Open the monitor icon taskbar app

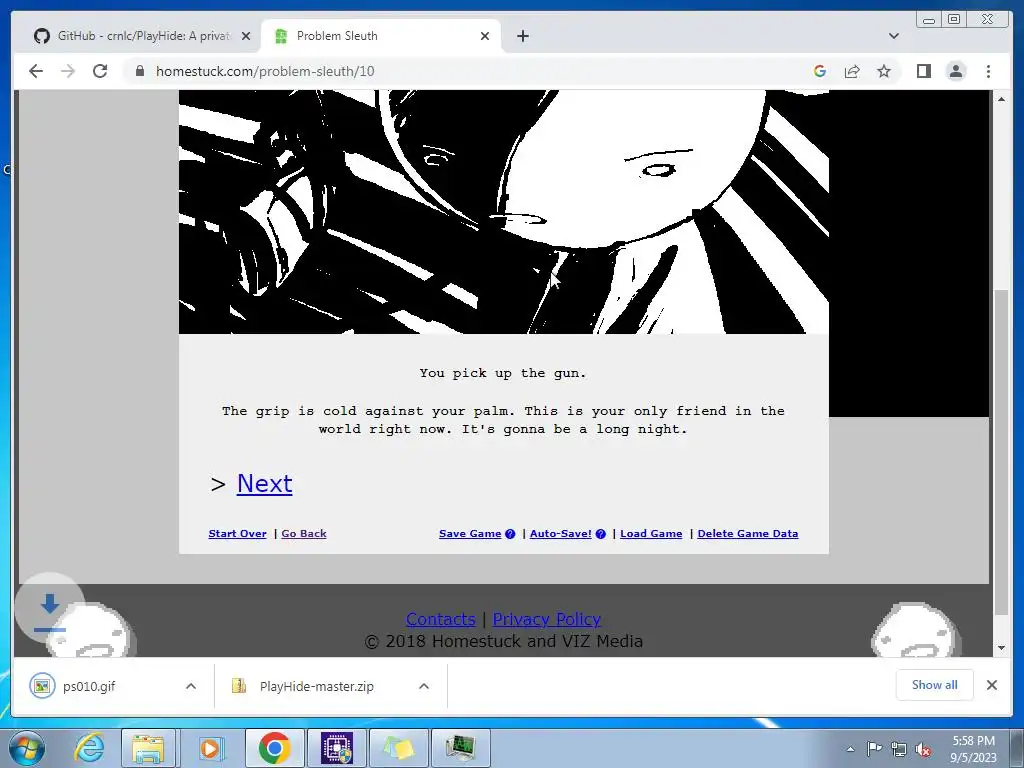coord(461,748)
